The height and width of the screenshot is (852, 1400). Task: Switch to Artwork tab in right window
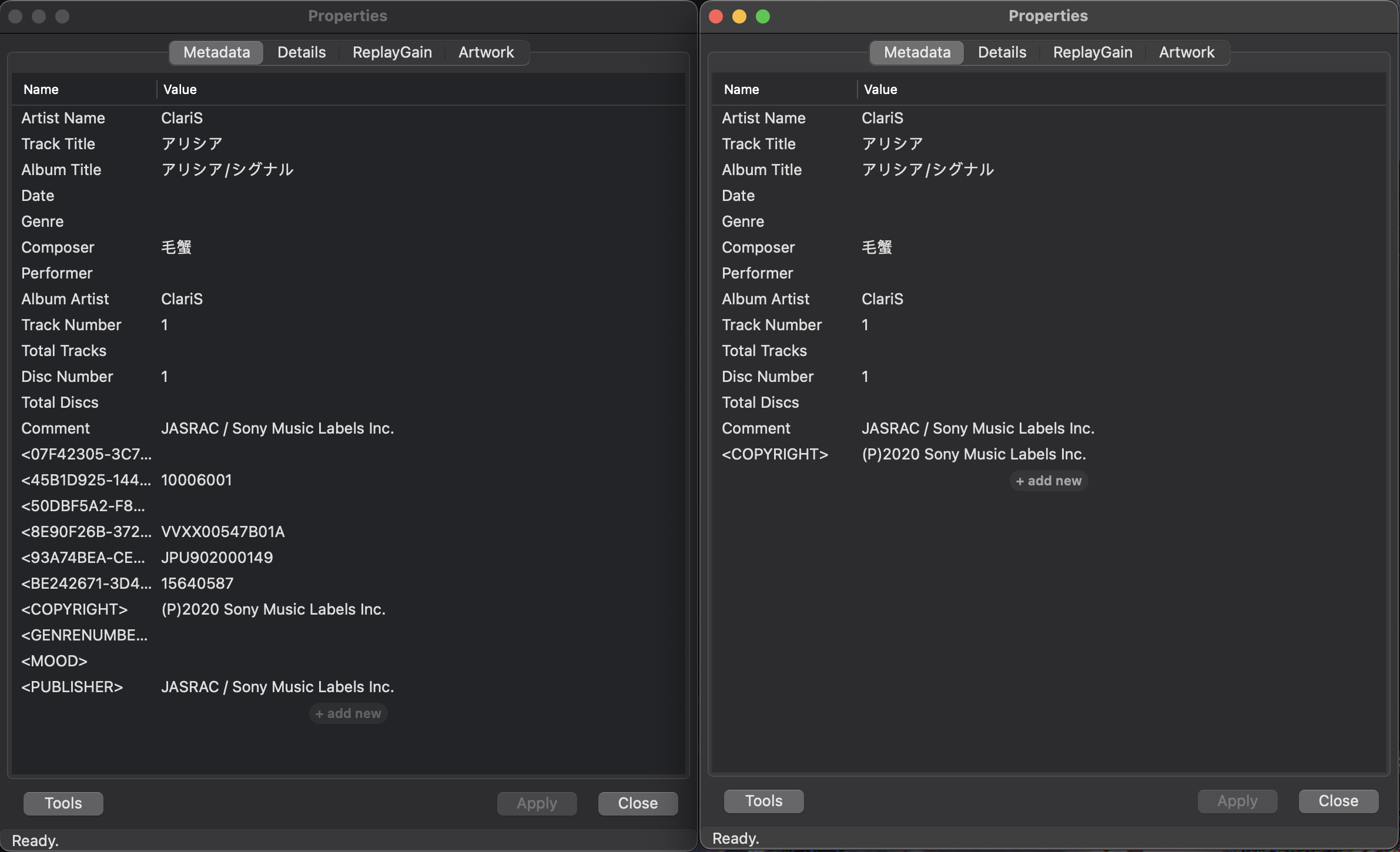point(1186,52)
